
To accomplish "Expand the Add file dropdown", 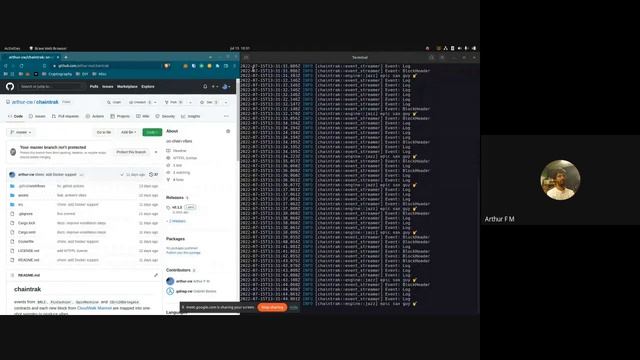I will coord(128,132).
